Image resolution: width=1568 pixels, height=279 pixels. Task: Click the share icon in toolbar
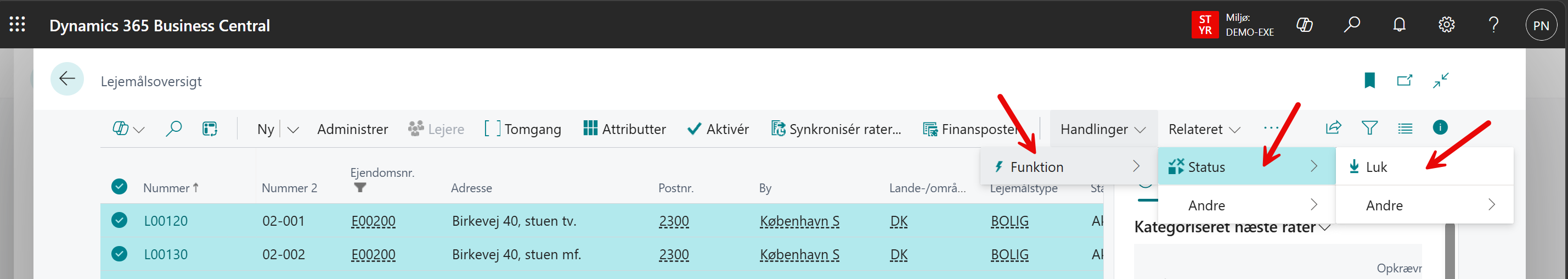[x=1333, y=128]
